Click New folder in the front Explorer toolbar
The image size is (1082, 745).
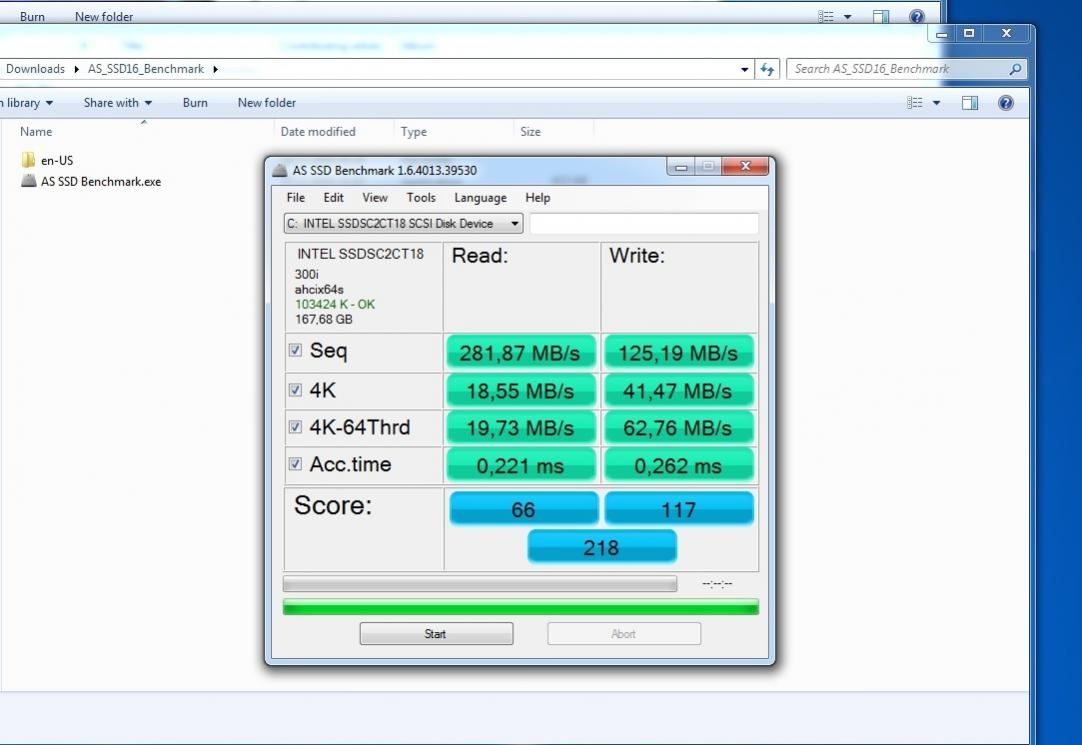point(266,103)
